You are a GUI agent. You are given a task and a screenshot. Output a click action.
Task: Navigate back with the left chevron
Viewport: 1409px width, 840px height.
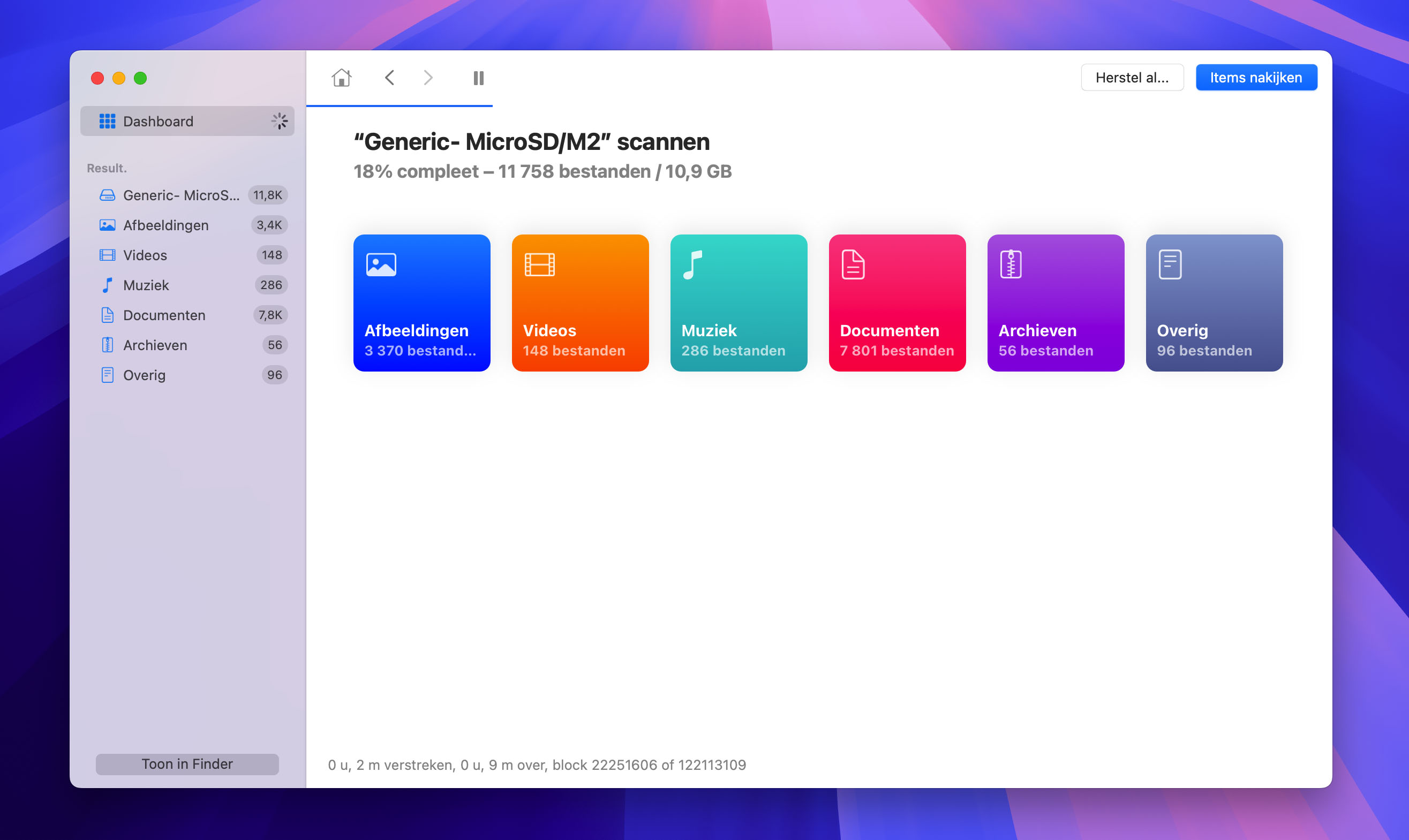(x=389, y=78)
